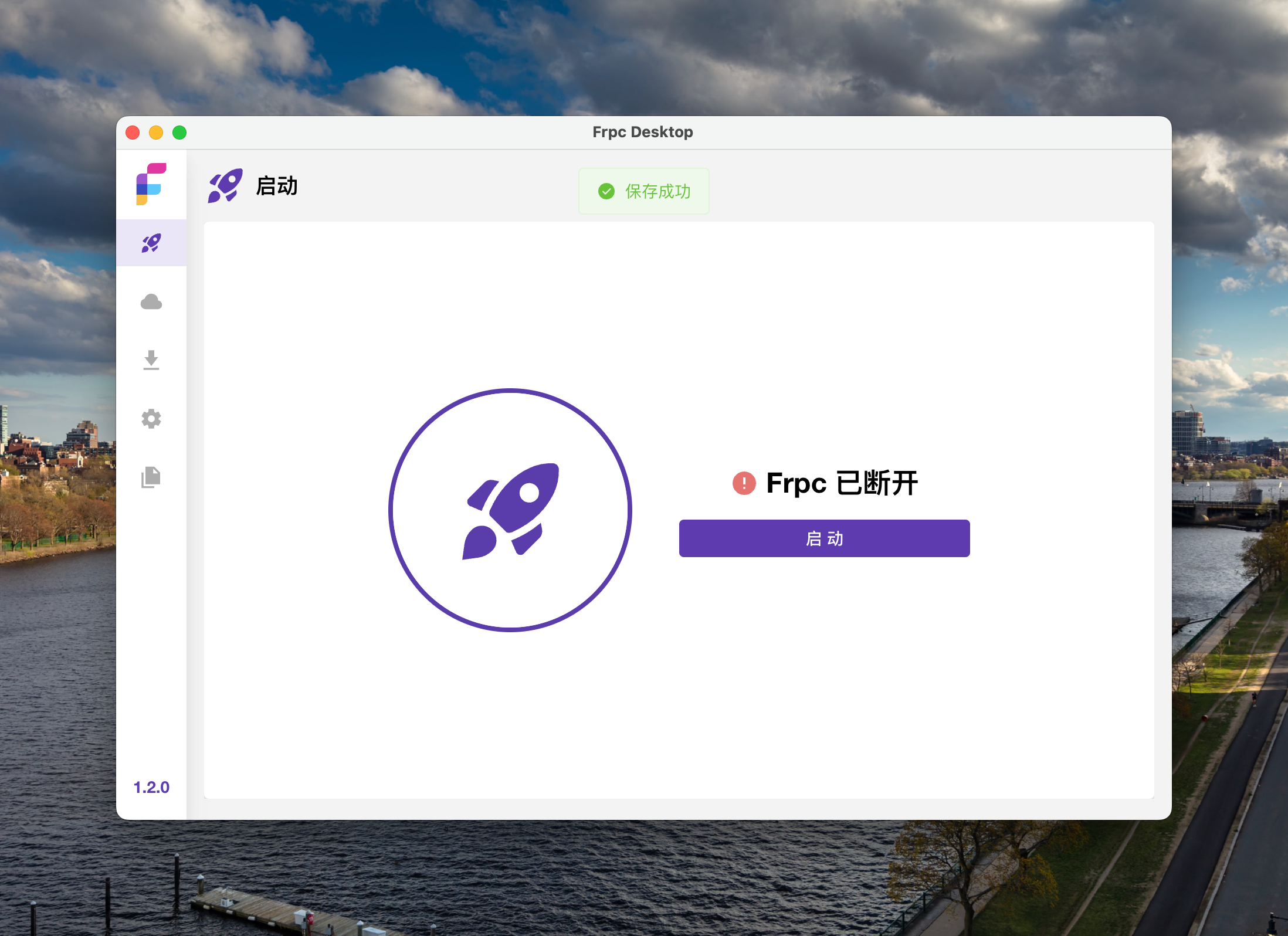Open the logs document icon in sidebar

pyautogui.click(x=151, y=477)
